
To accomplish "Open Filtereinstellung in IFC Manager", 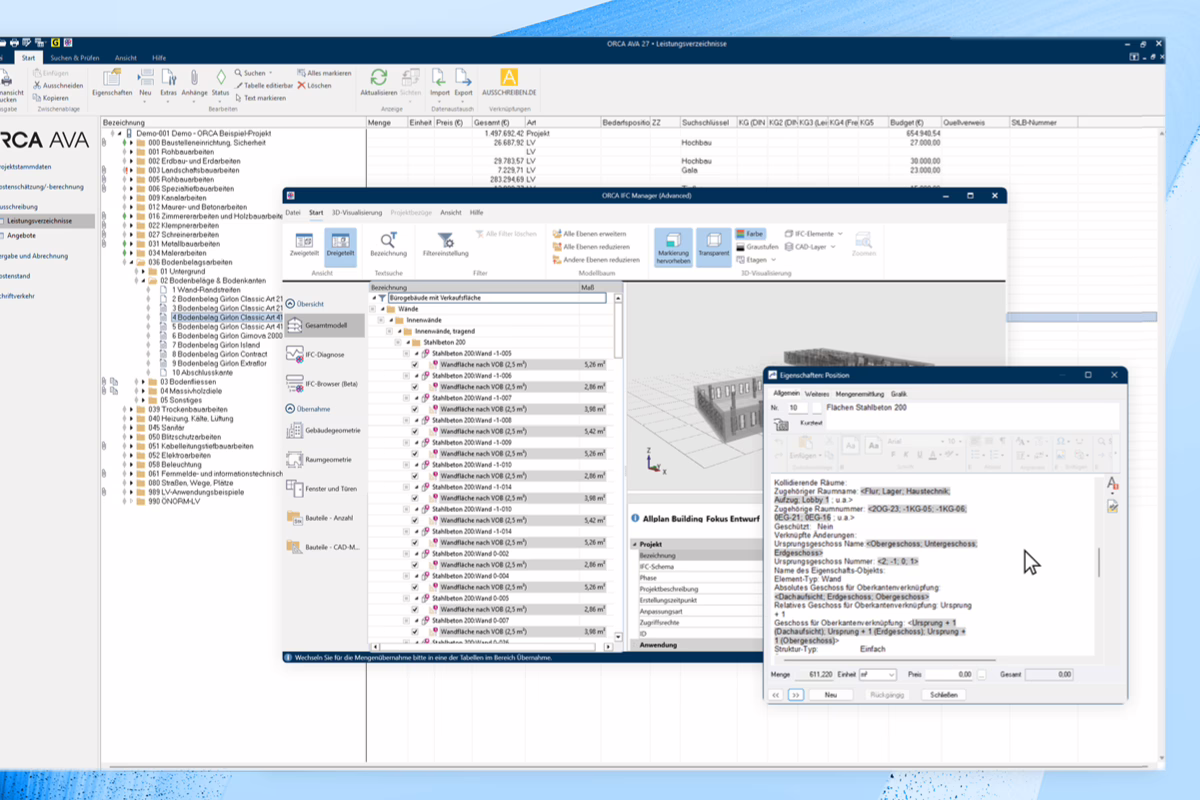I will (x=446, y=244).
